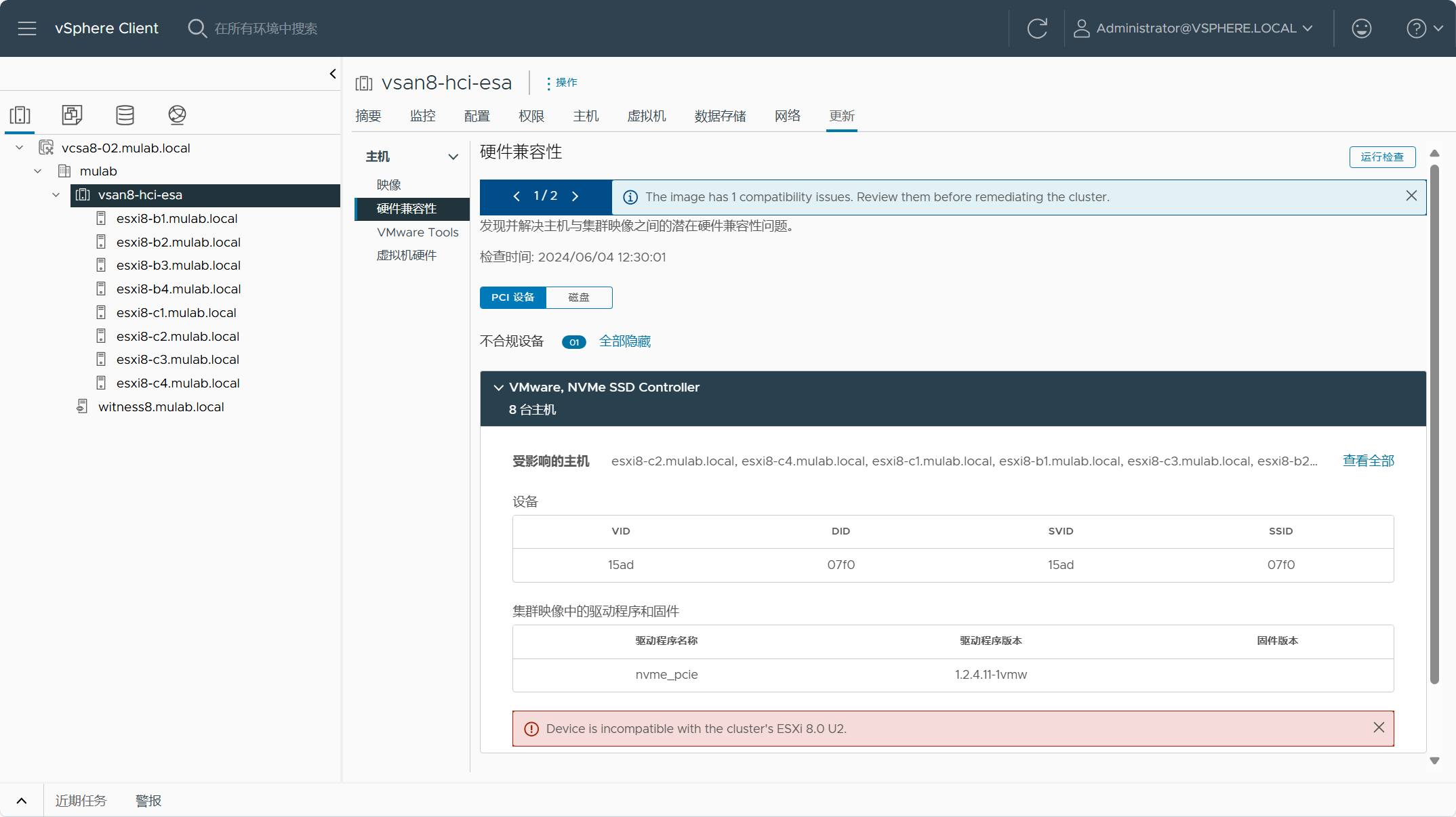Expand the bottom recent tasks panel
The width and height of the screenshot is (1456, 817).
(x=22, y=801)
